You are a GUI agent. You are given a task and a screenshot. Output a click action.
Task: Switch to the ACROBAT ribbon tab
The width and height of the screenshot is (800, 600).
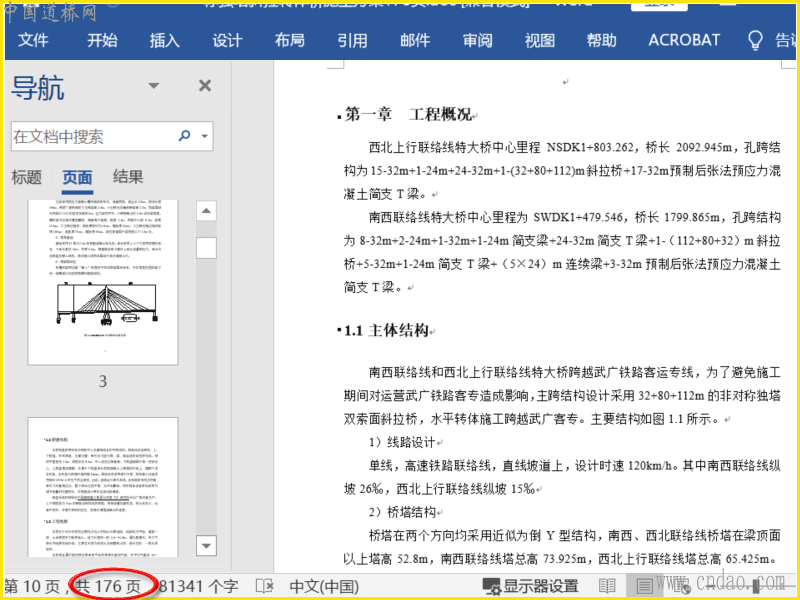point(684,40)
